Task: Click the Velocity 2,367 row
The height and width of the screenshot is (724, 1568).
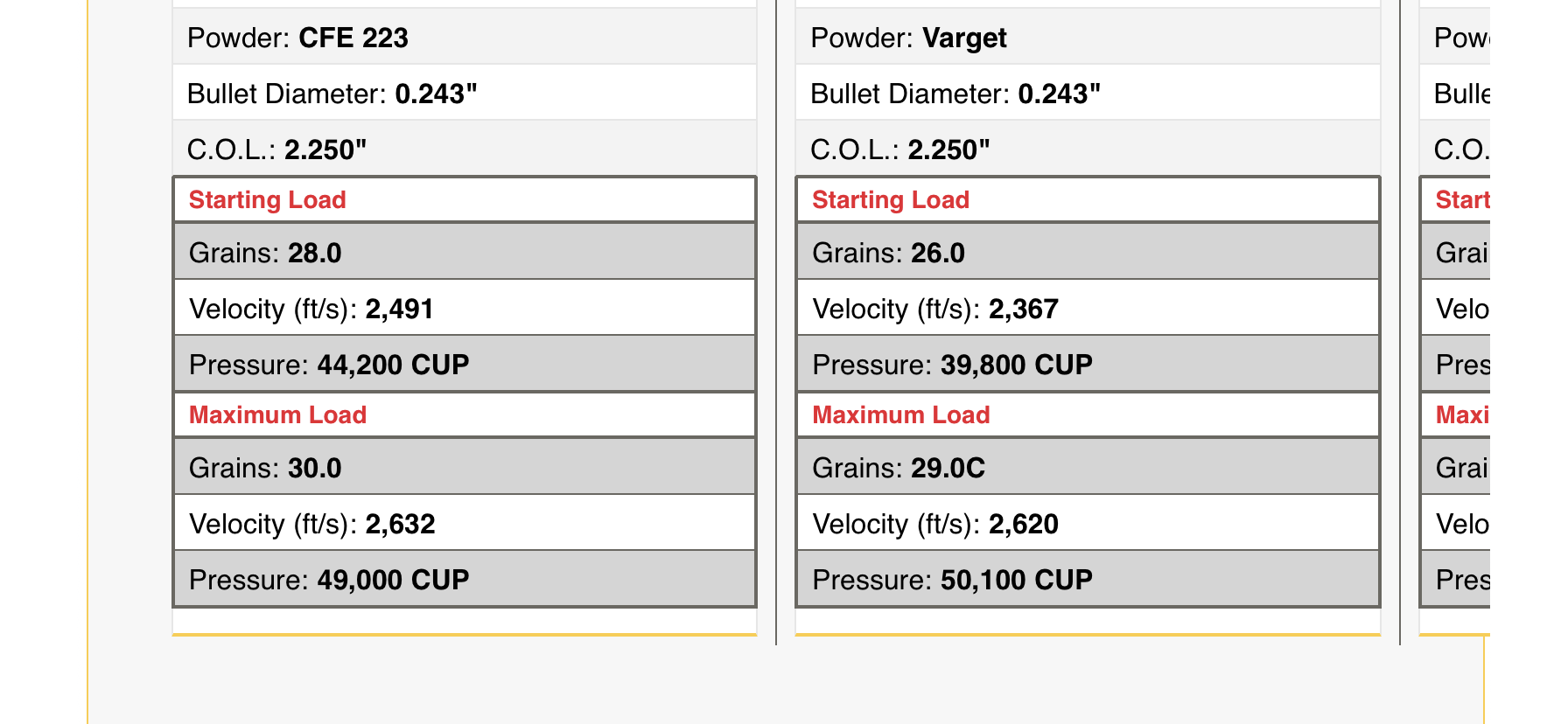Action: coord(1088,308)
